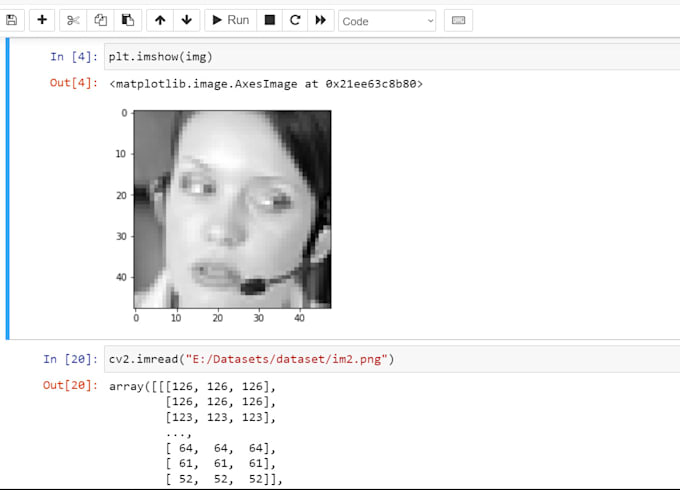
Task: Run the selected cell
Action: (231, 20)
